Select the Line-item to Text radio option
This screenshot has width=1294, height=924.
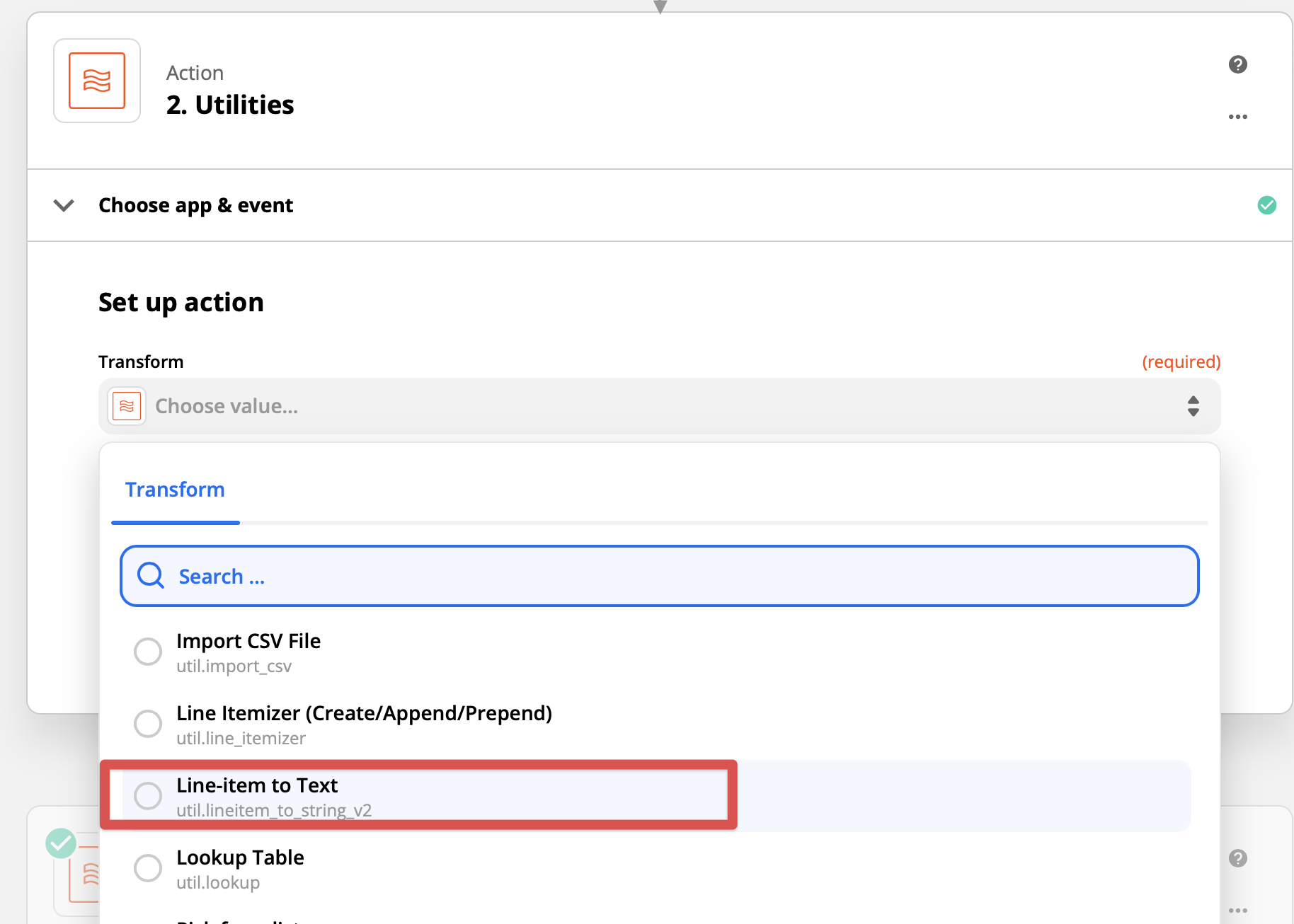(148, 796)
